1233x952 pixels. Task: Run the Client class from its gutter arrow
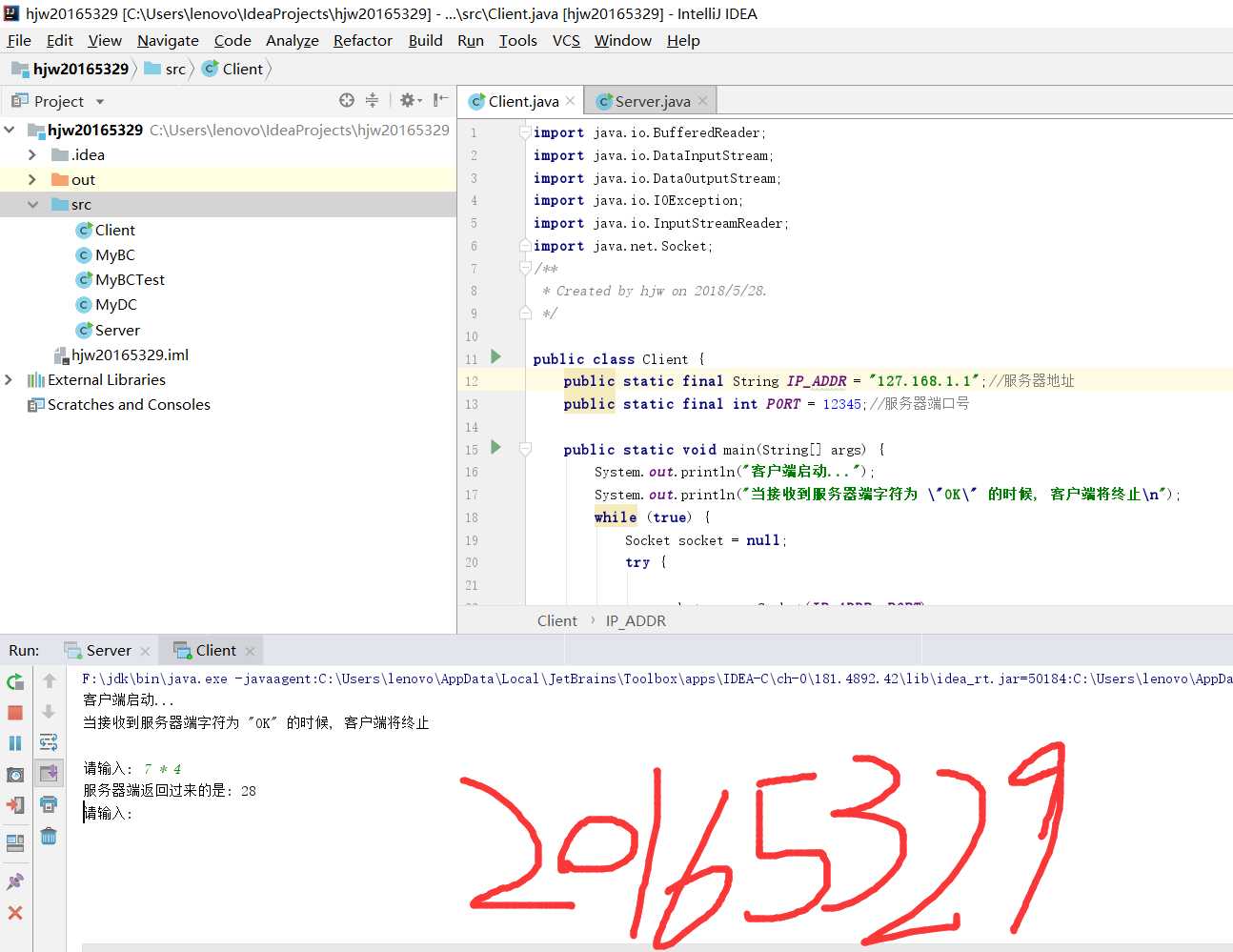coord(495,356)
